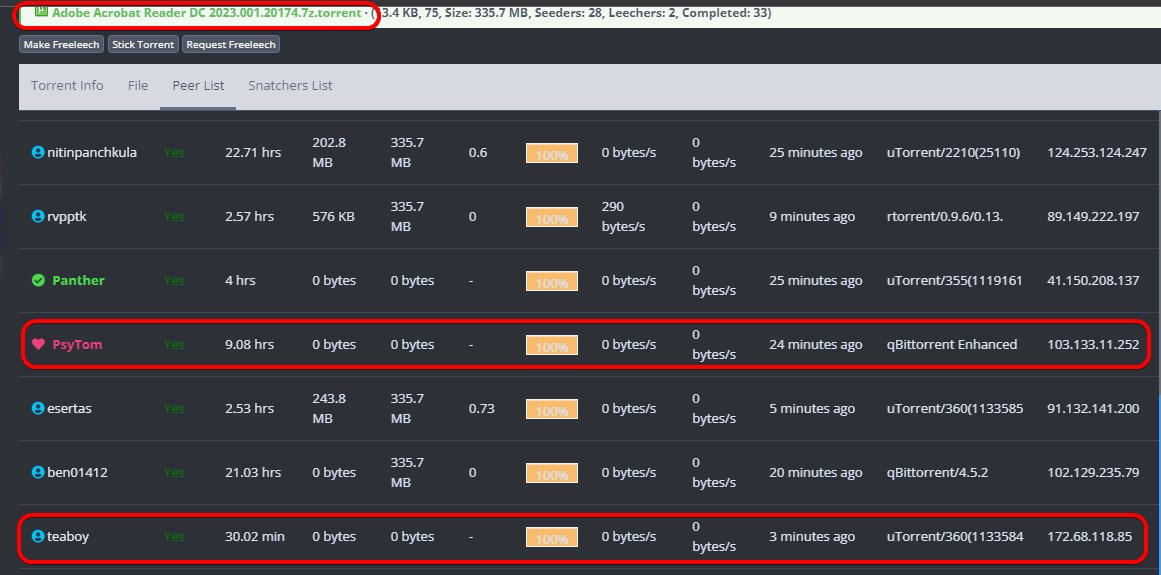Click the 100% progress bar in ben01412 row
1161x575 pixels.
[552, 474]
